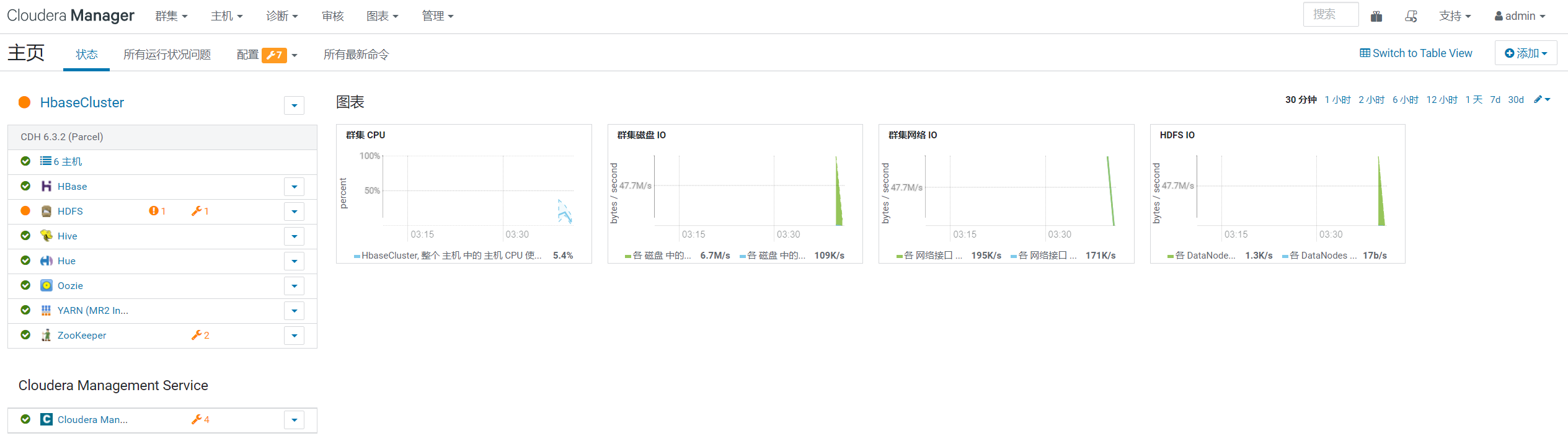
Task: Click the 搜索 search field
Action: pos(1331,14)
